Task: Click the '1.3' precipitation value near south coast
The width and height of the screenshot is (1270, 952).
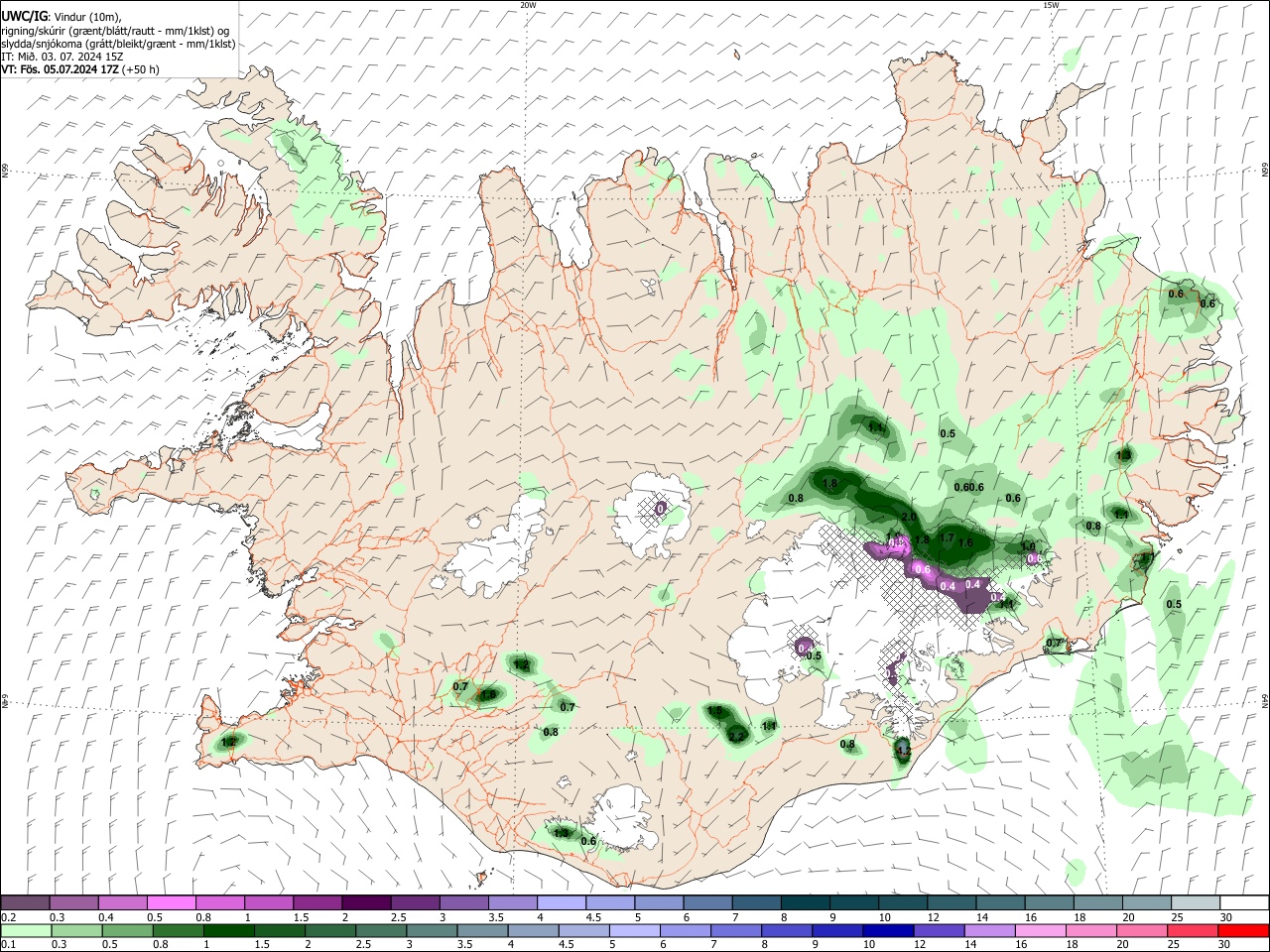Action: pos(561,833)
